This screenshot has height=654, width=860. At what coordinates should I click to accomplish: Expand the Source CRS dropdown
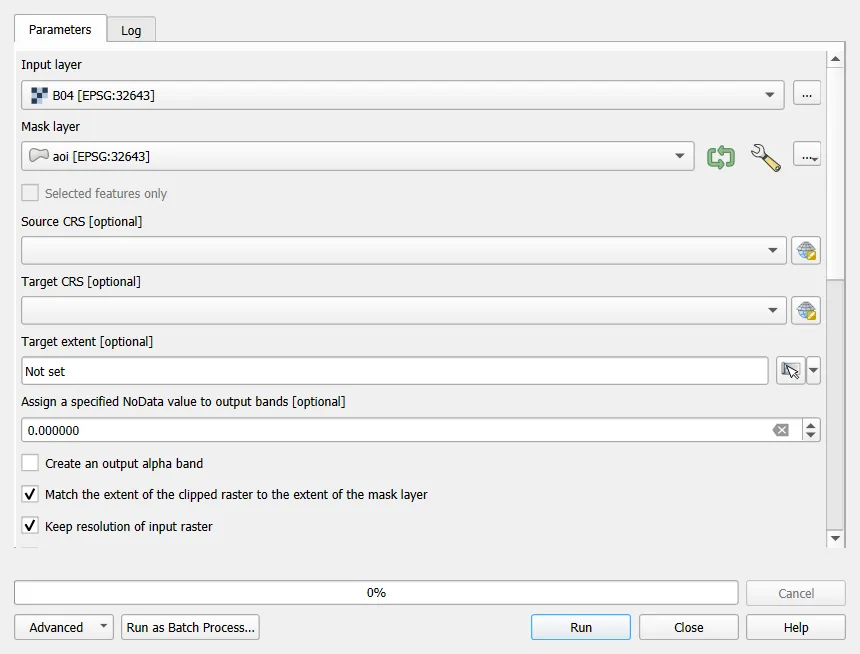[x=772, y=251]
